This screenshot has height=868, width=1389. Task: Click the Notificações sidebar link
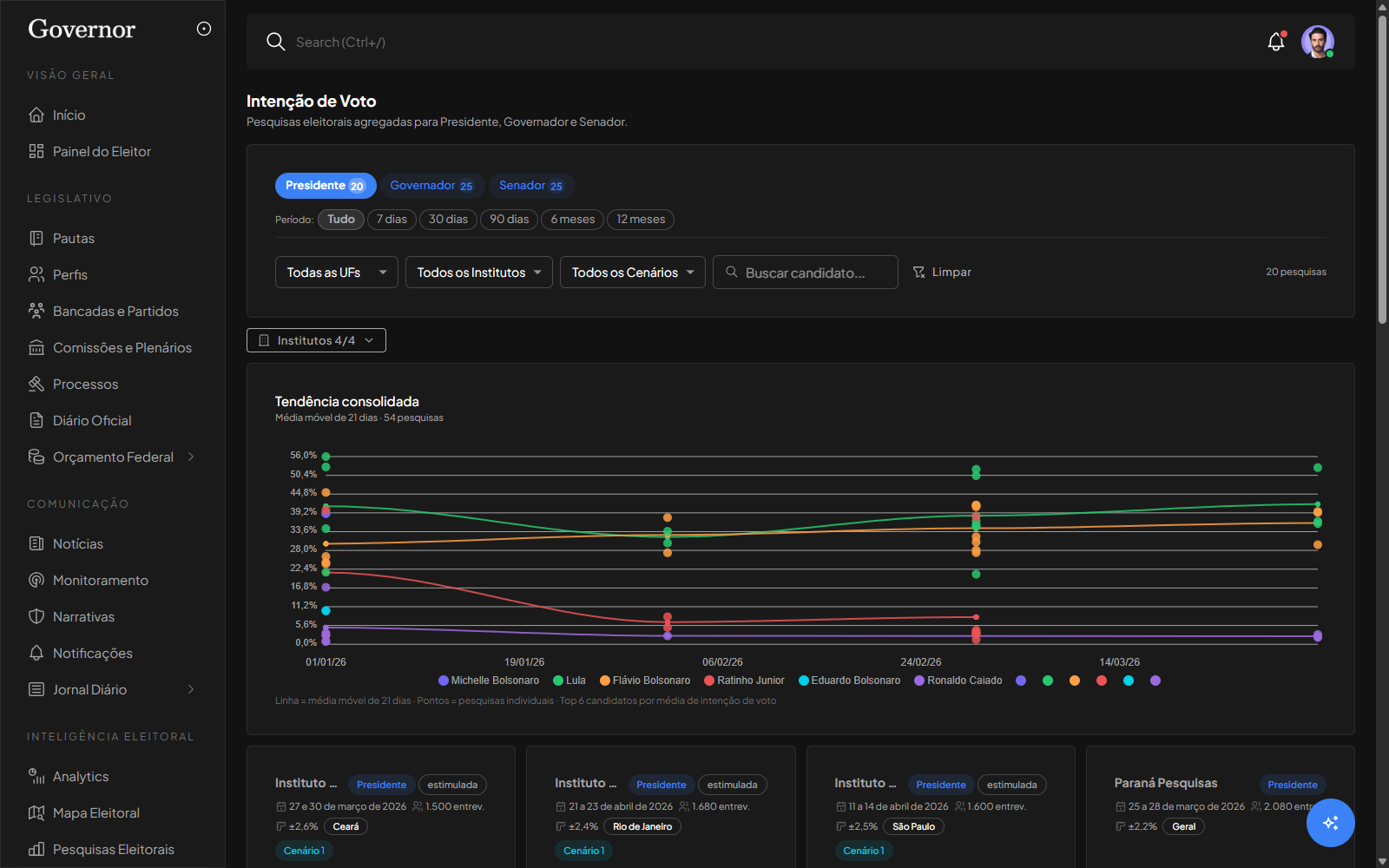(x=93, y=653)
